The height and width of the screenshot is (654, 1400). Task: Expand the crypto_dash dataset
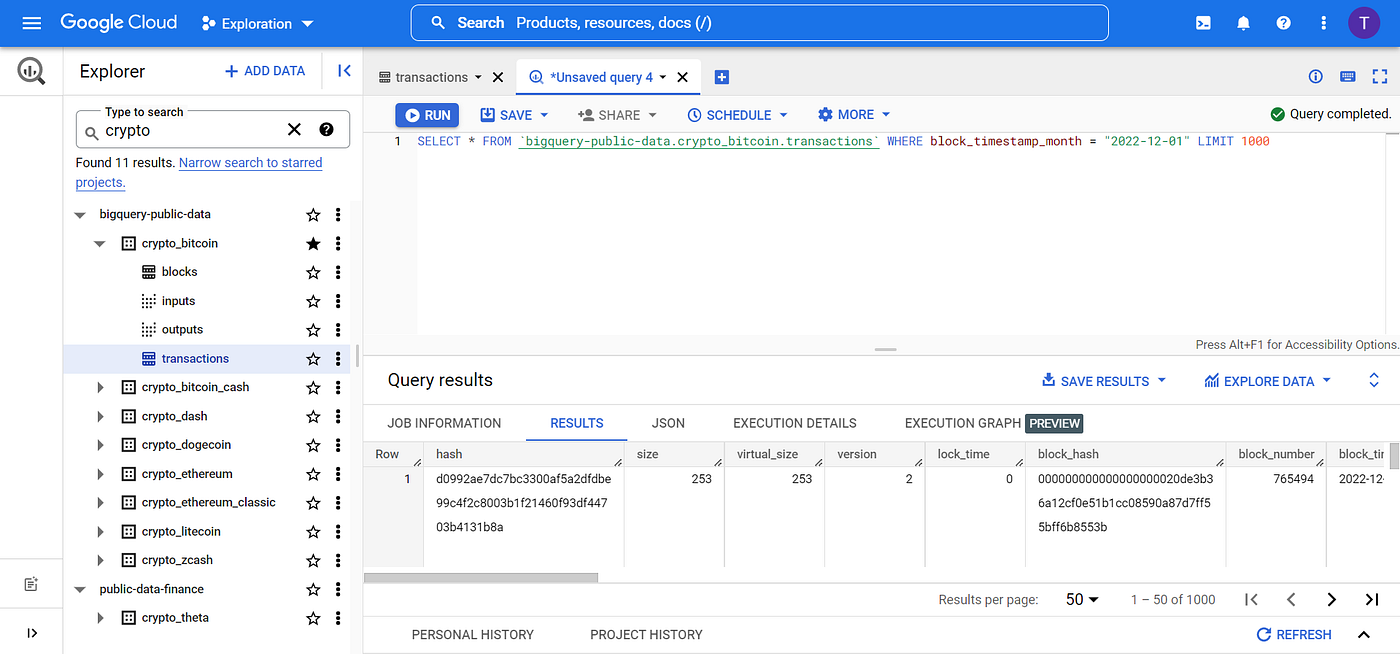coord(100,416)
